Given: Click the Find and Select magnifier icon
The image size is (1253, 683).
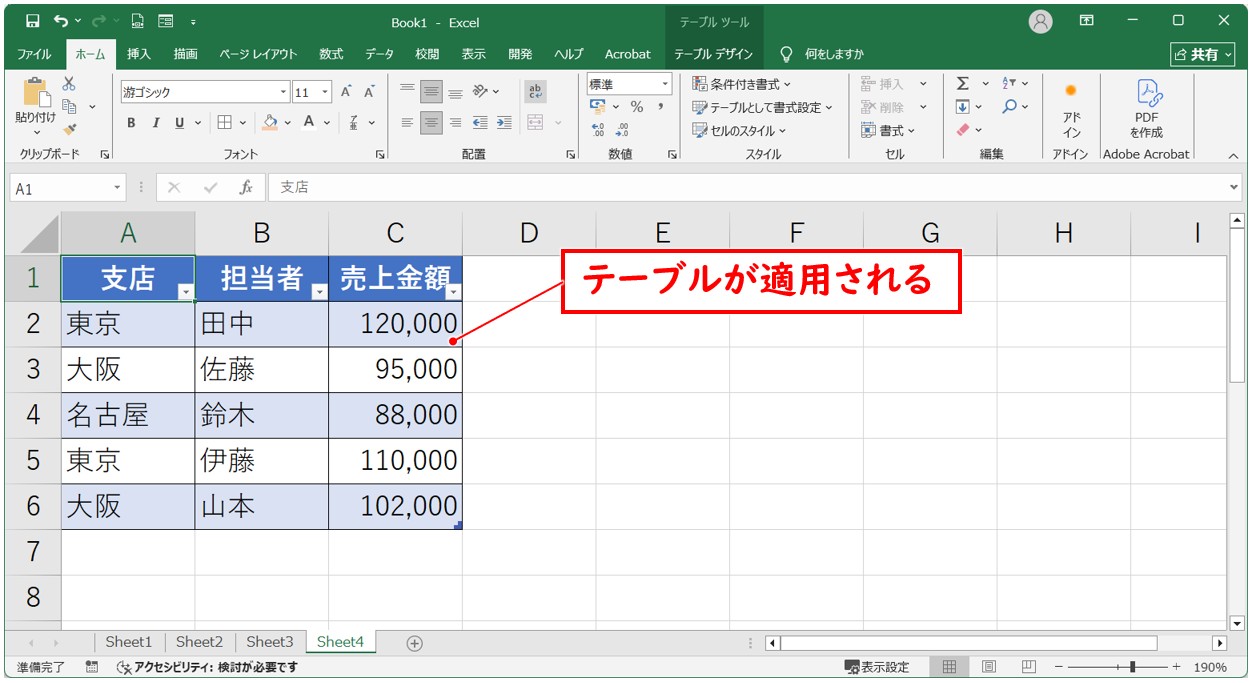Looking at the screenshot, I should pyautogui.click(x=1010, y=107).
